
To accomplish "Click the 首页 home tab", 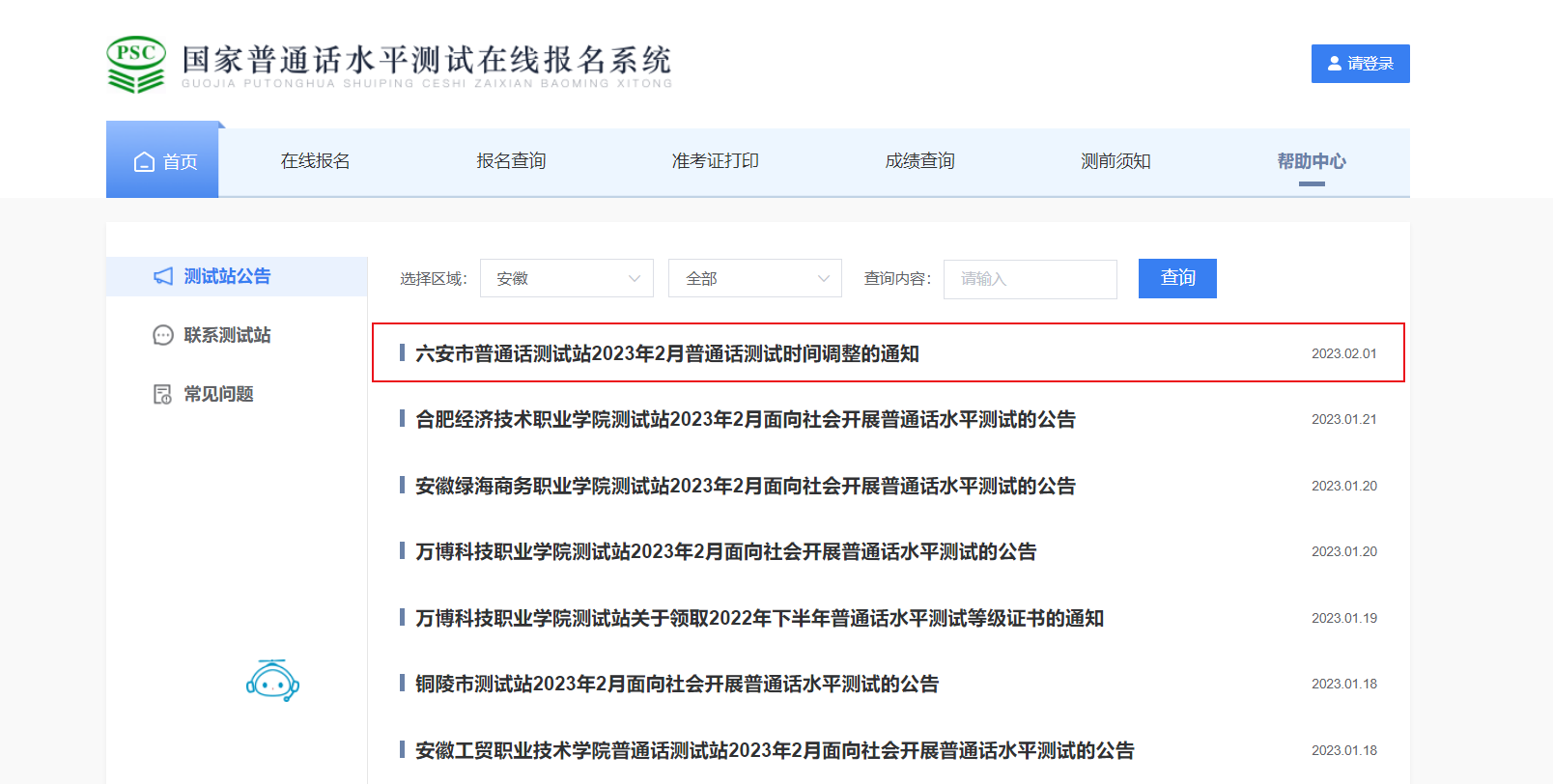I will pyautogui.click(x=162, y=161).
